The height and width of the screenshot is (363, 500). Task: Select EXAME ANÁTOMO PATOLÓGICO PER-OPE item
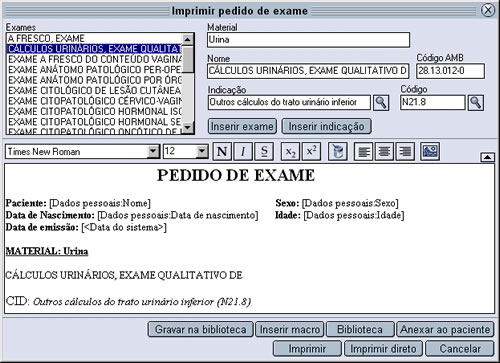(x=94, y=70)
